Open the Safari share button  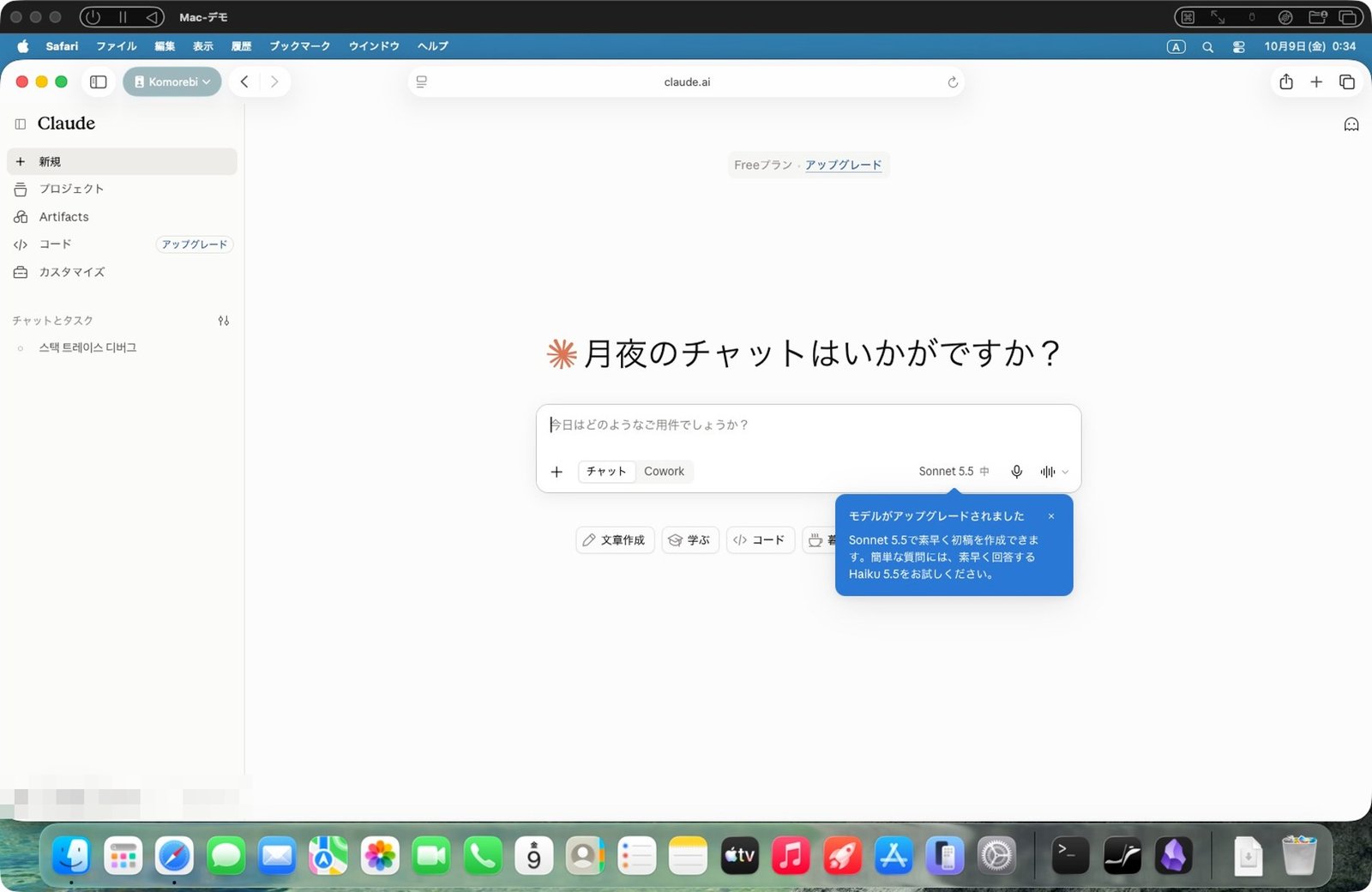(1286, 81)
